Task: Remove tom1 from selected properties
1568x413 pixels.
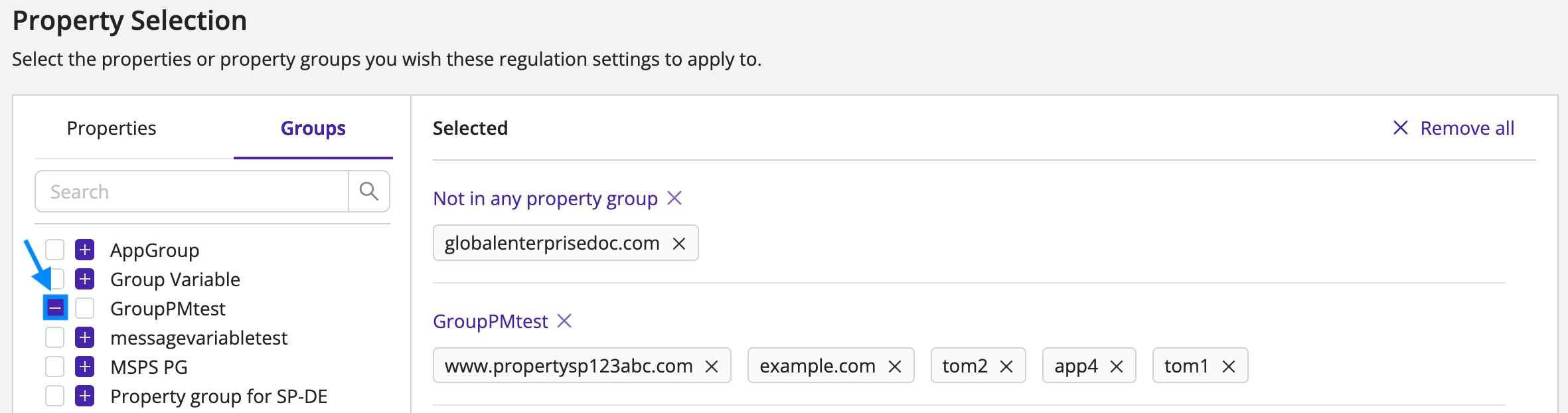Action: tap(1229, 367)
